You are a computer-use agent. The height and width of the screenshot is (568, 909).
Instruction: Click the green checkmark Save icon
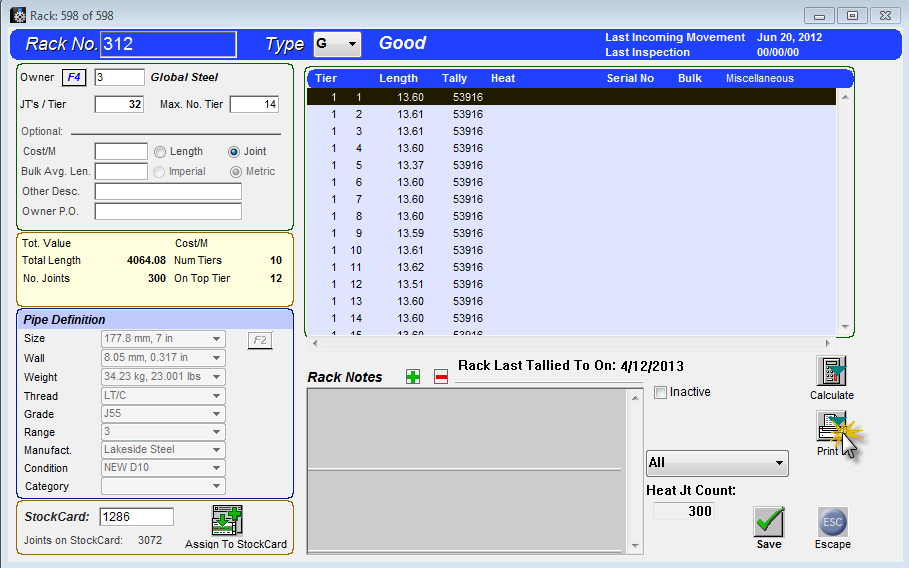(x=768, y=522)
